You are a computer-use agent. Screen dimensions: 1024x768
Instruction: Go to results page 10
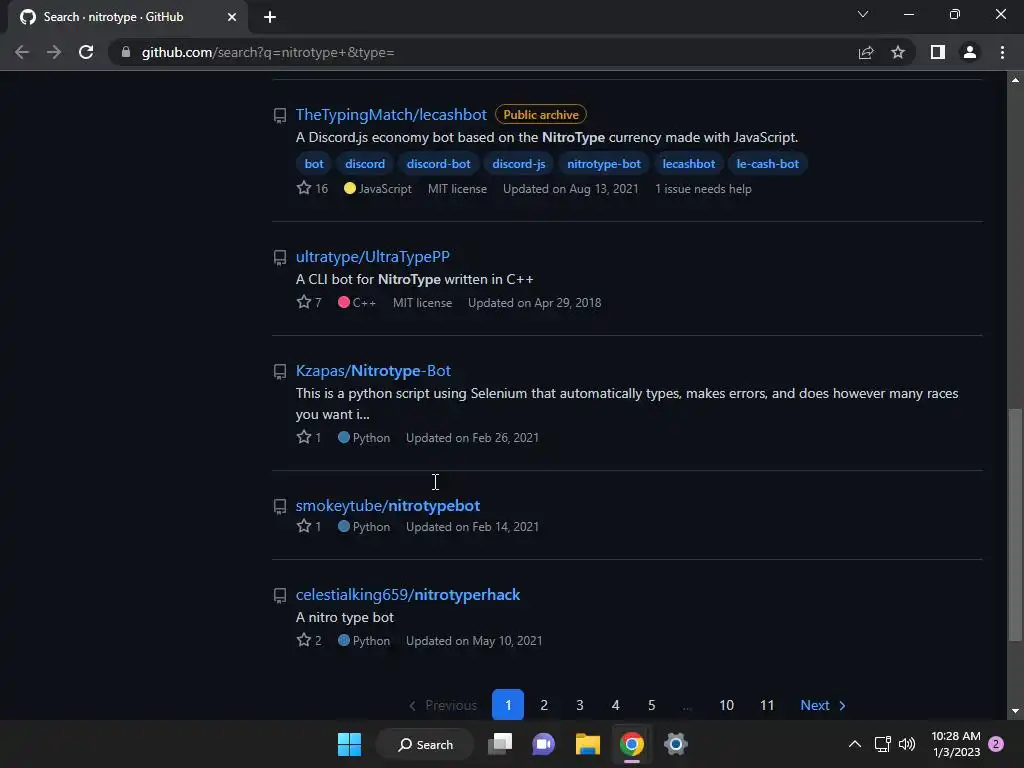(726, 705)
